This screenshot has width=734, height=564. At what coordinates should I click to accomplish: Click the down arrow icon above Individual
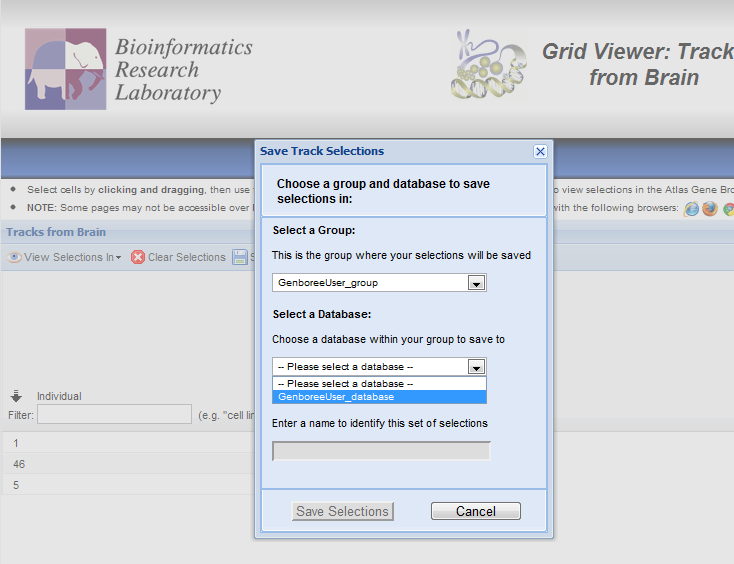point(17,396)
